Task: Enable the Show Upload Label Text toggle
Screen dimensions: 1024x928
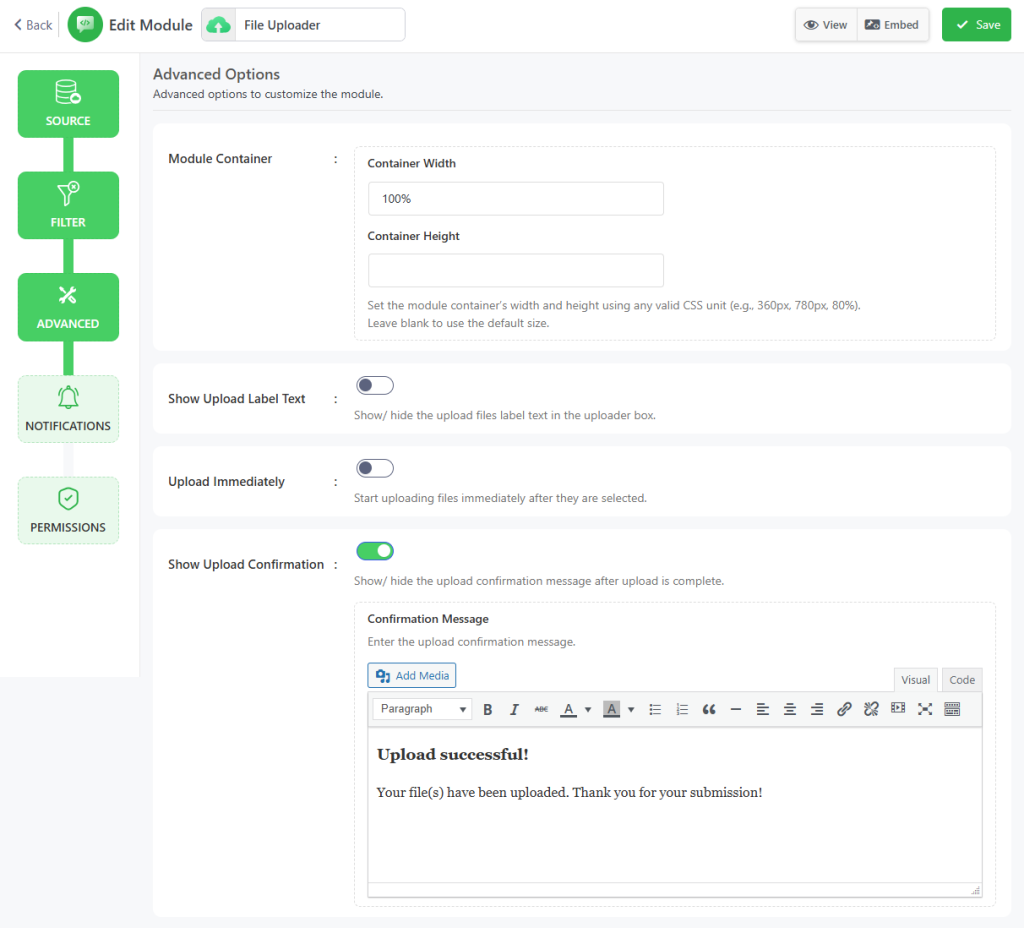Action: [x=375, y=386]
